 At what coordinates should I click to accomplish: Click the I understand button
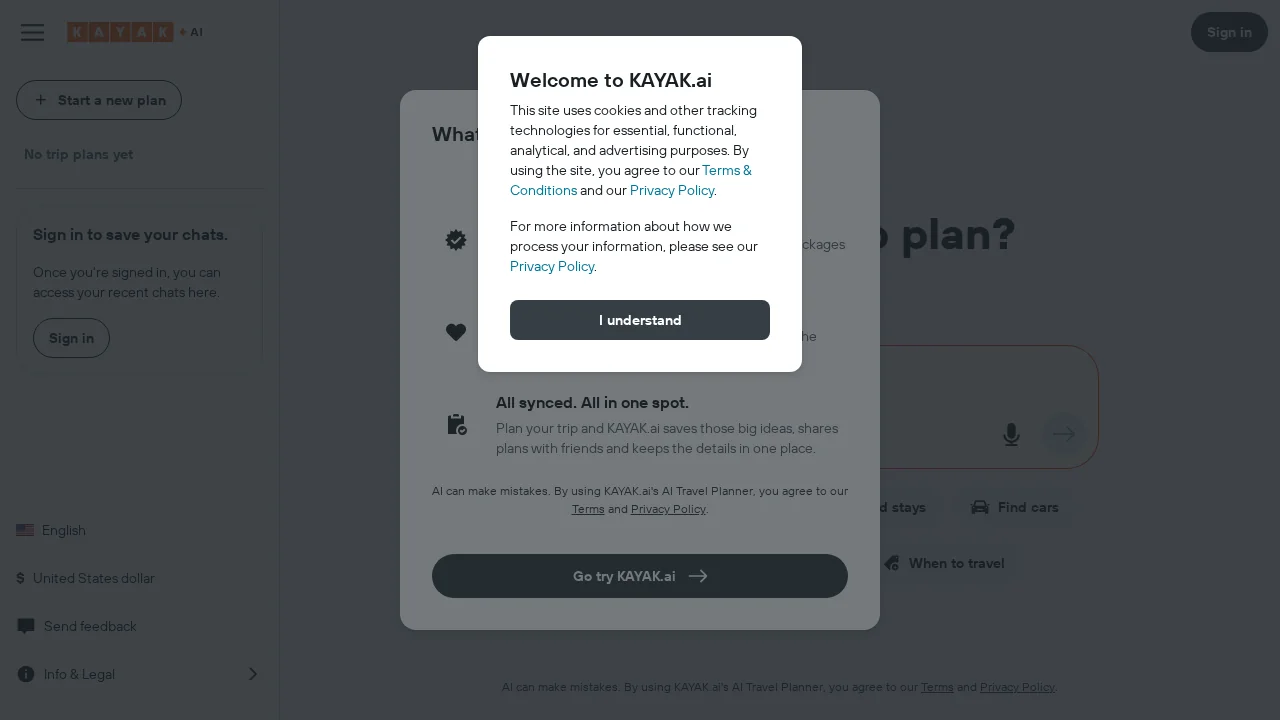640,320
